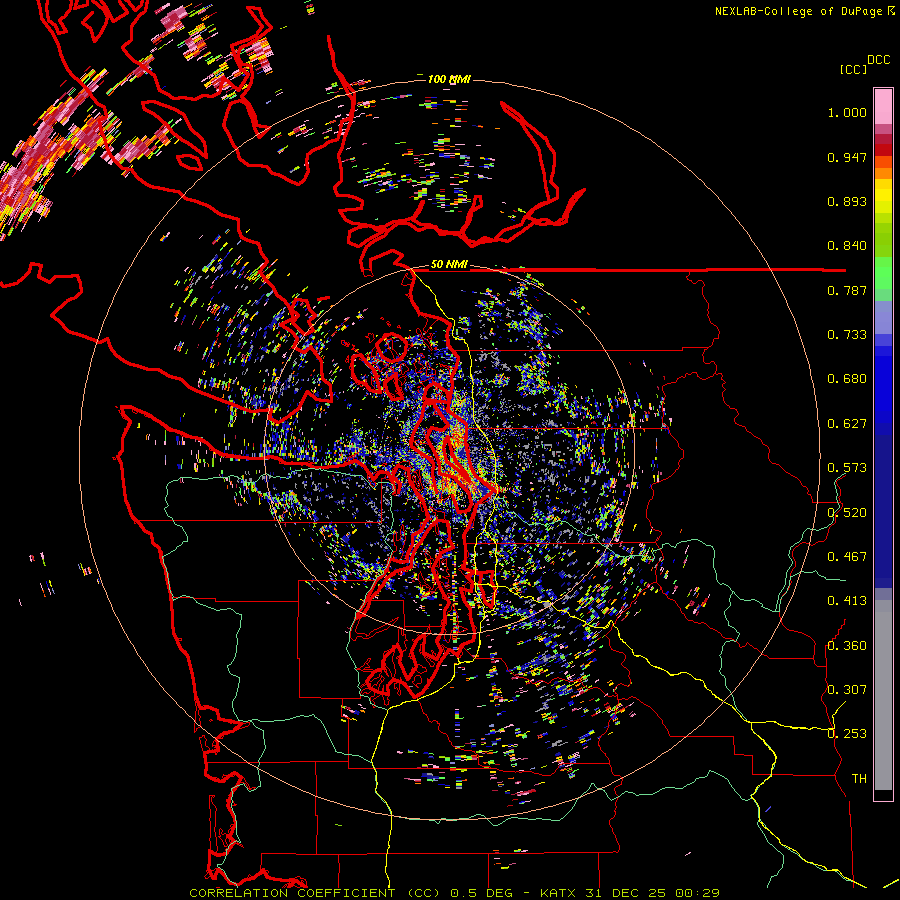The height and width of the screenshot is (900, 900).
Task: Click the 1.000 value on color scale
Action: coord(847,112)
